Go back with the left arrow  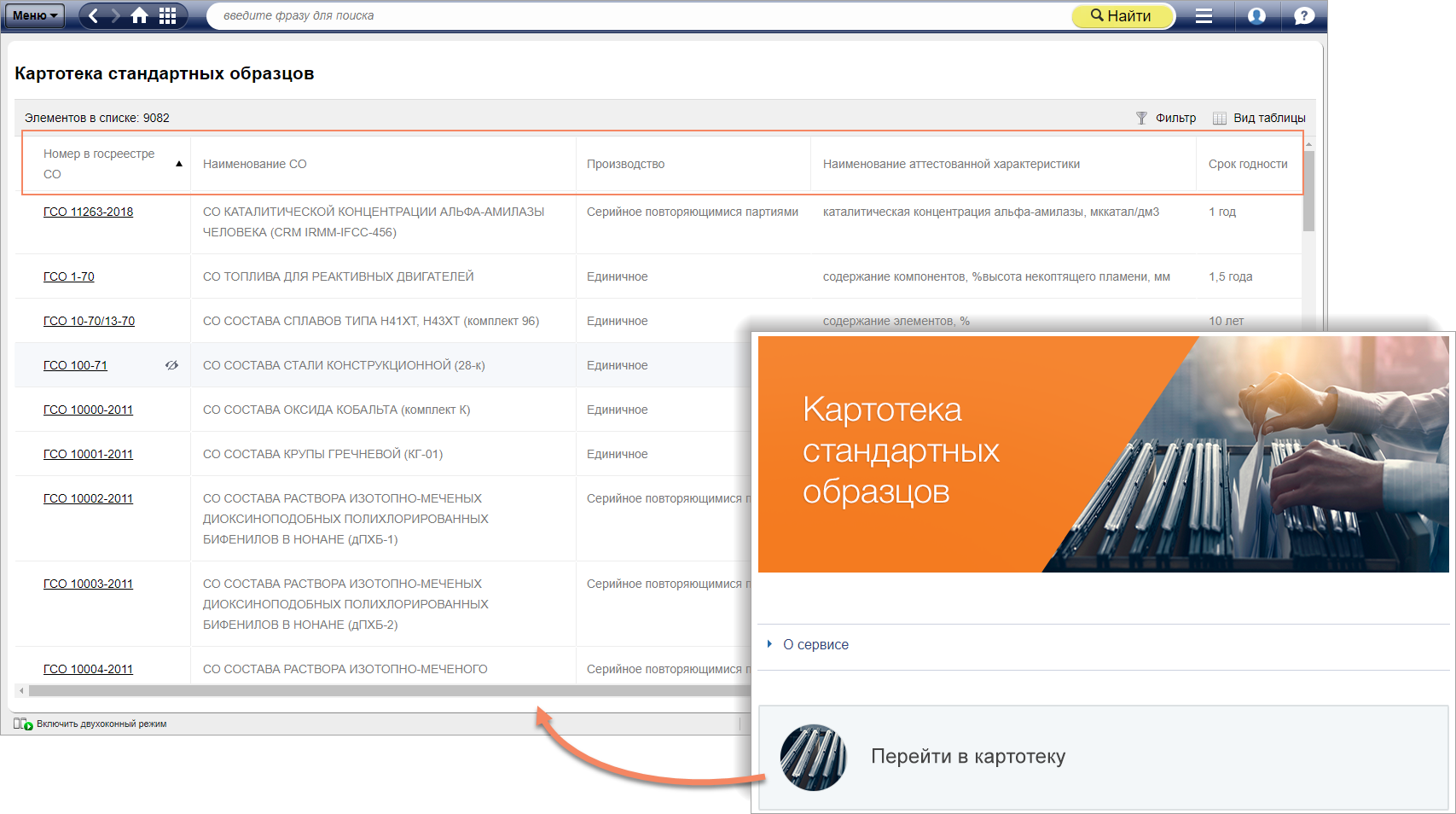click(x=93, y=15)
